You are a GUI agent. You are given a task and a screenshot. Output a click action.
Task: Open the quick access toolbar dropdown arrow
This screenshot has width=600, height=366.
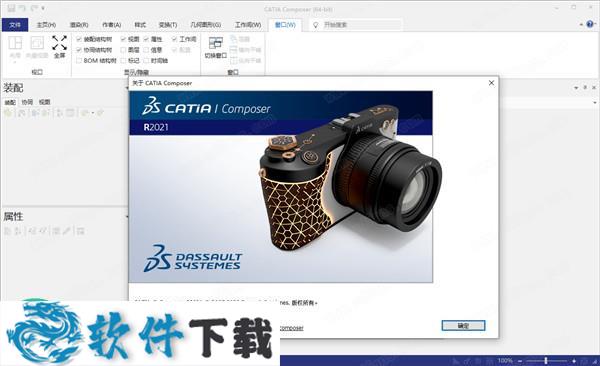tap(43, 8)
